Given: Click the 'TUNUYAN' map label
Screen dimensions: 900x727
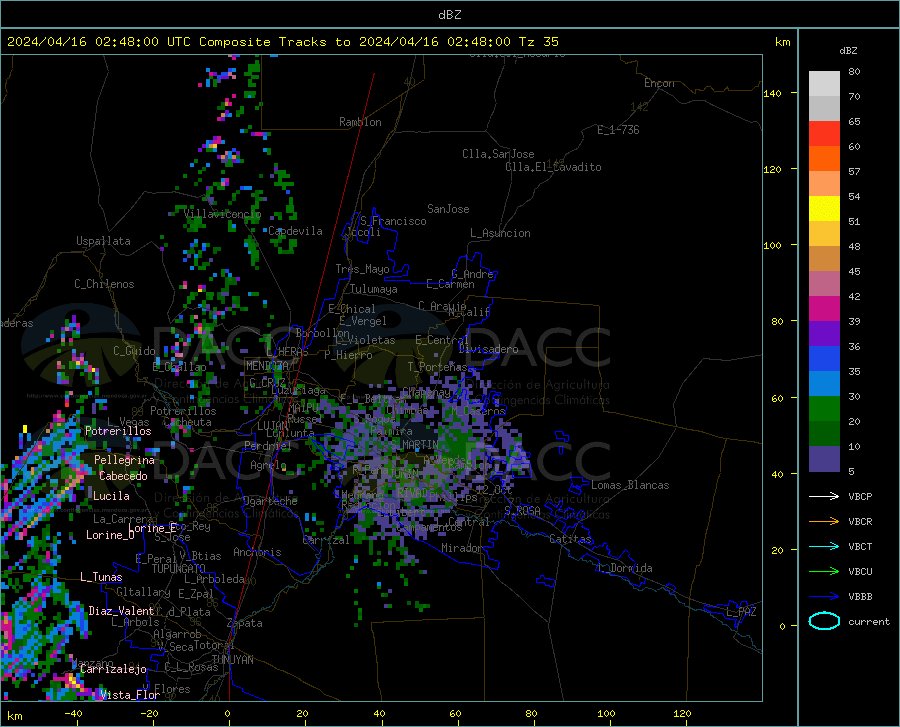Looking at the screenshot, I should (x=232, y=660).
